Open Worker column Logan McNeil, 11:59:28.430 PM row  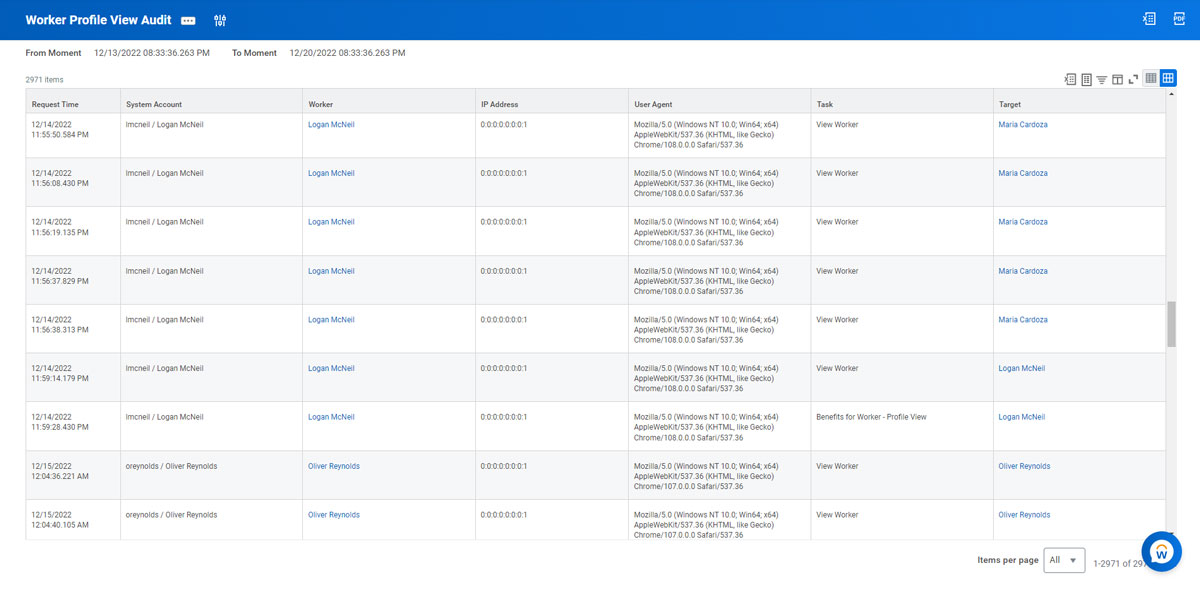point(331,417)
